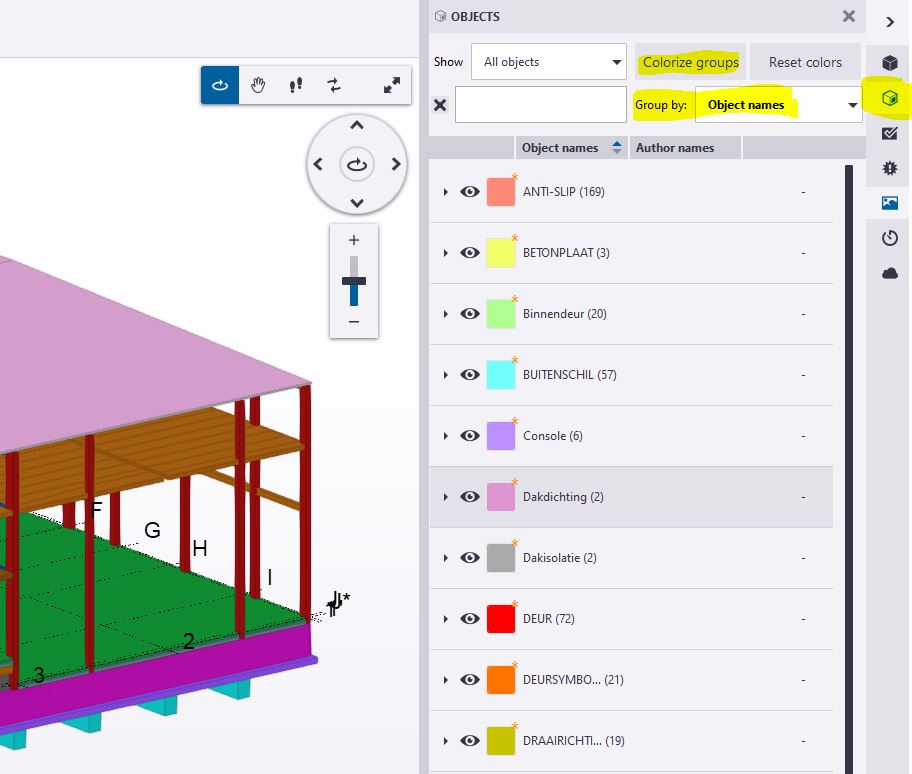Expand the Binnendeur group

pos(446,314)
